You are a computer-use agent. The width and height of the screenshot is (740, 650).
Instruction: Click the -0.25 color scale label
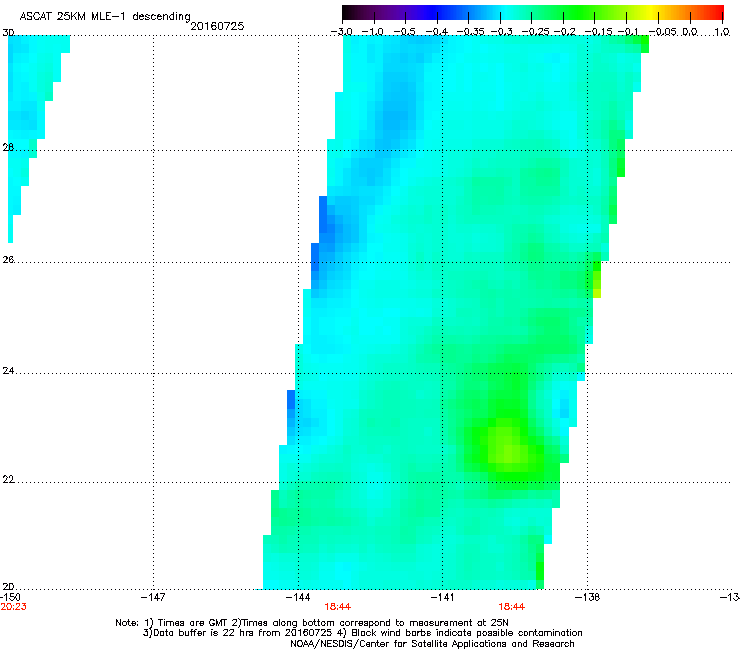pos(536,32)
